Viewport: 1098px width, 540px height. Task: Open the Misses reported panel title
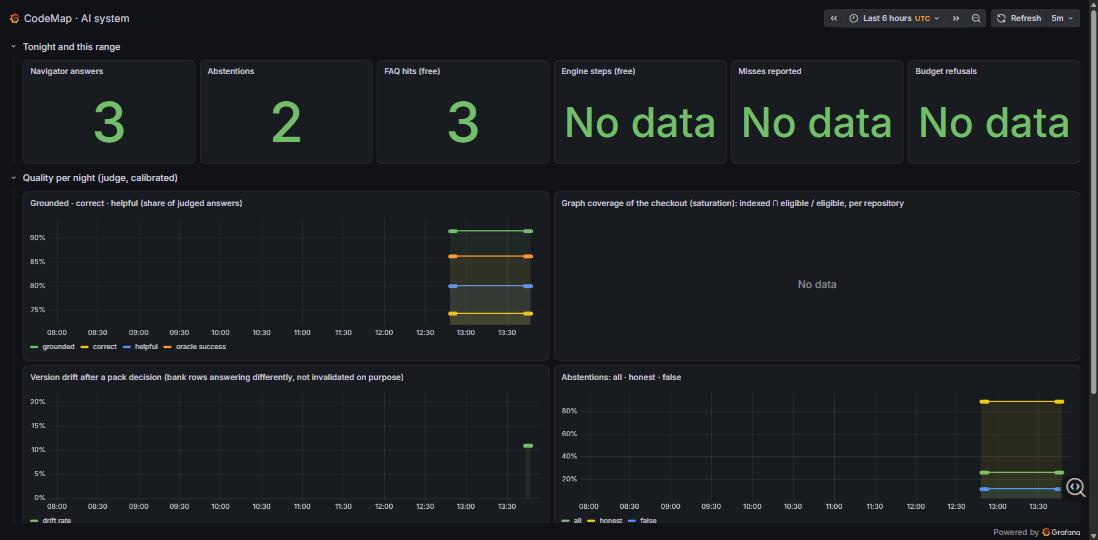point(770,71)
